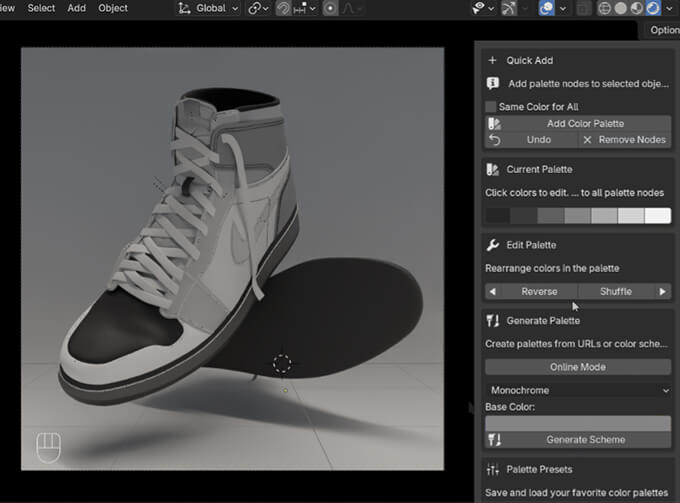Select wireframe viewport shading icon

point(603,8)
